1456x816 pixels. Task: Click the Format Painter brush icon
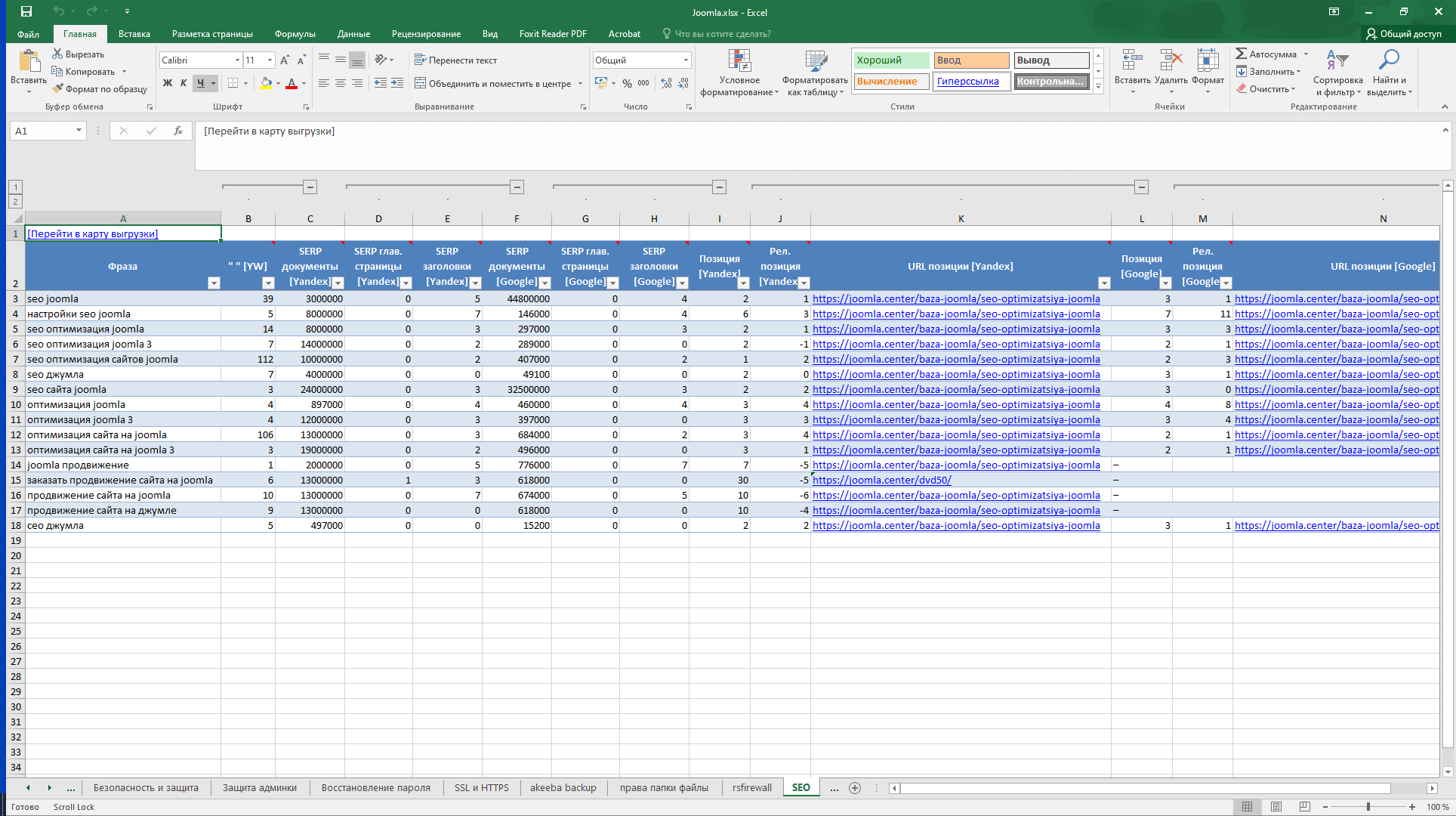[x=58, y=89]
